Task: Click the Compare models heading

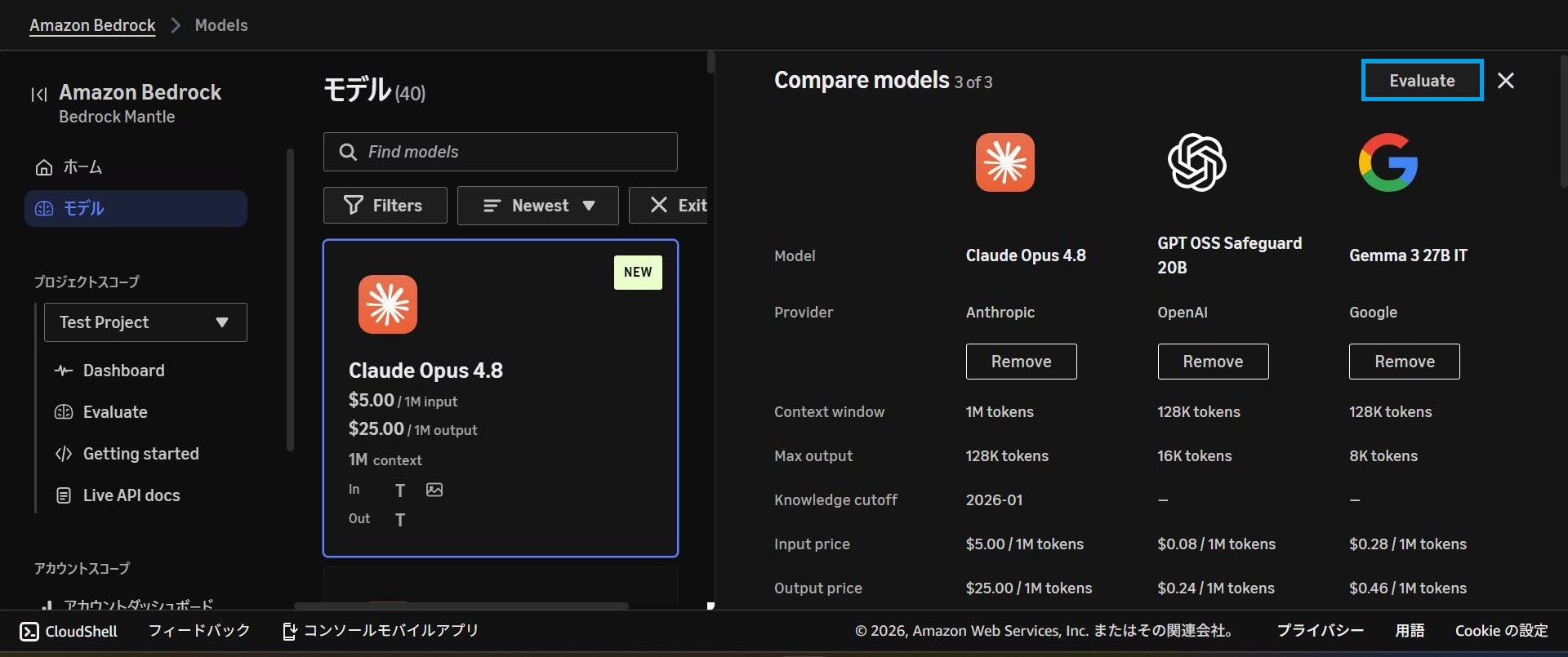Action: point(862,80)
